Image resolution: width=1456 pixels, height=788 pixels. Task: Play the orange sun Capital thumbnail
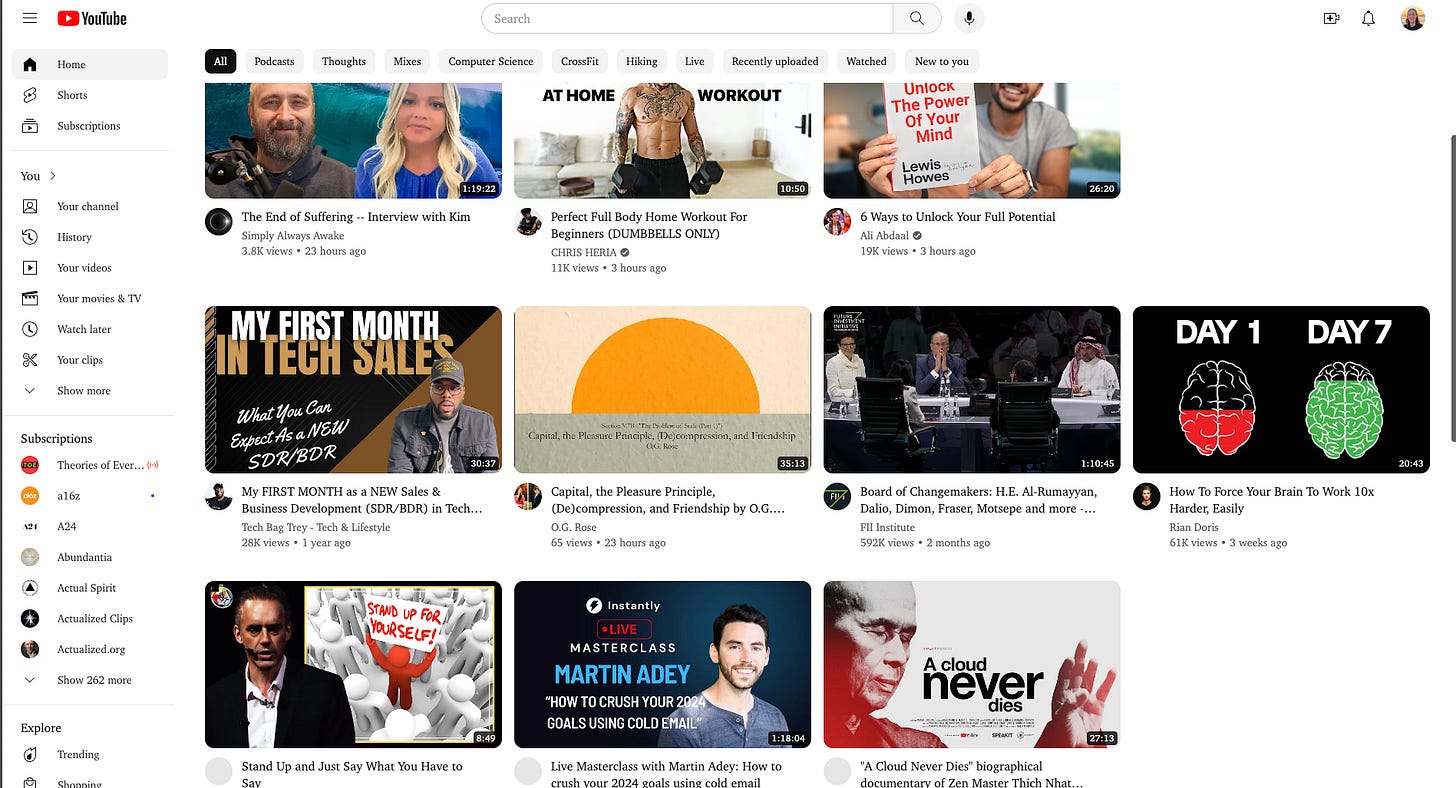point(662,389)
